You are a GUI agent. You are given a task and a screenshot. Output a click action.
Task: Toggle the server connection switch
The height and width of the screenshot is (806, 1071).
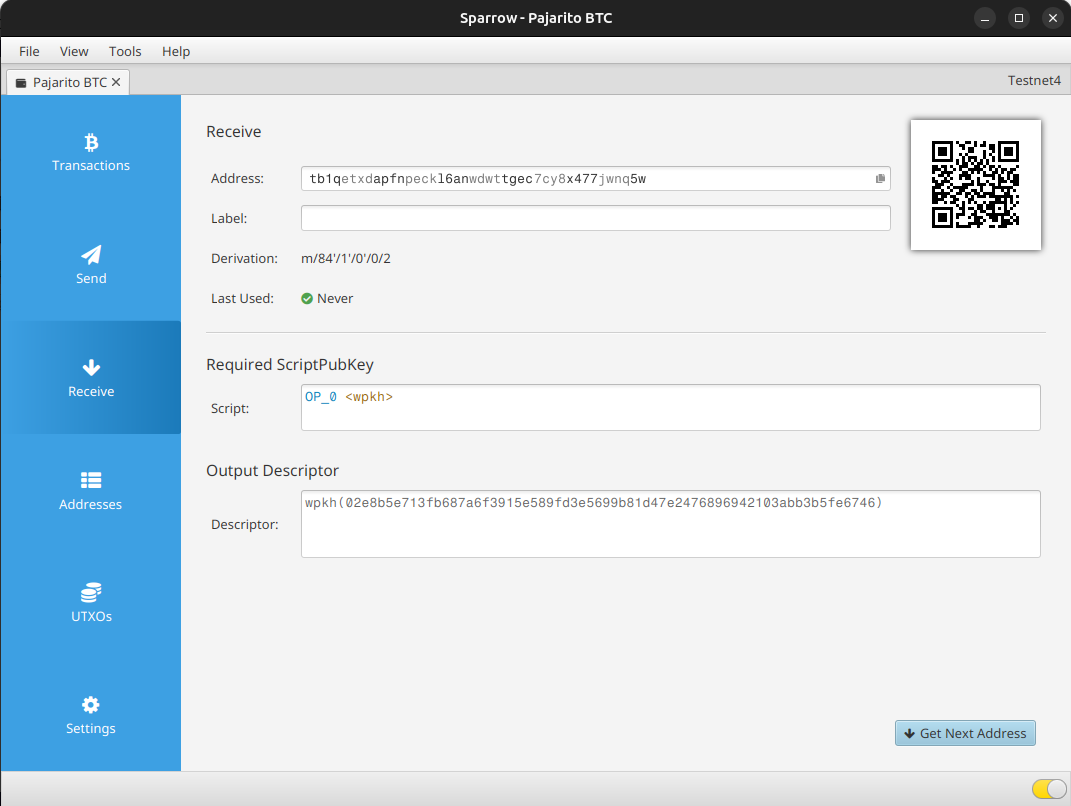coord(1048,789)
